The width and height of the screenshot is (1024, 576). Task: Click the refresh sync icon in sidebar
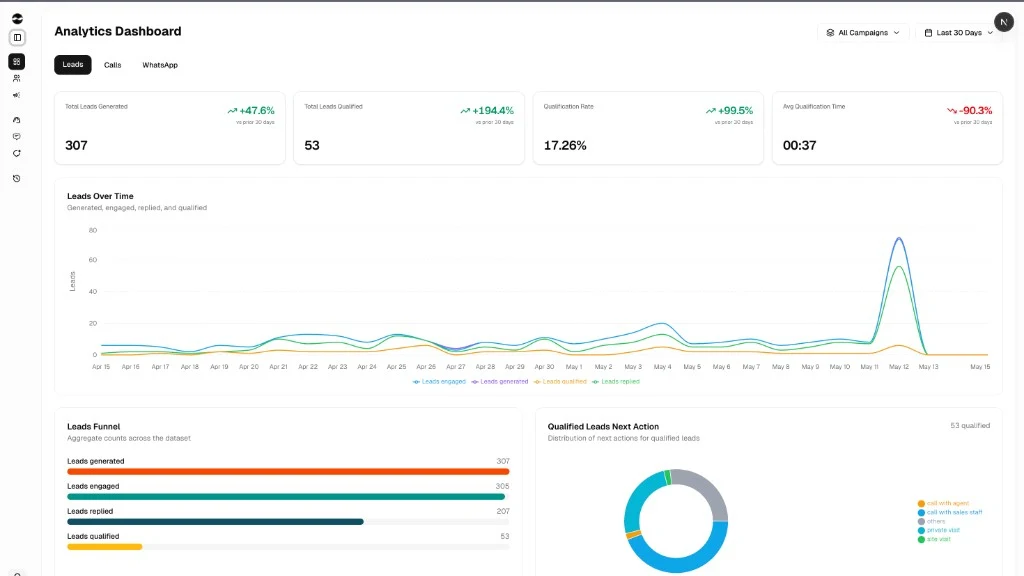(17, 153)
